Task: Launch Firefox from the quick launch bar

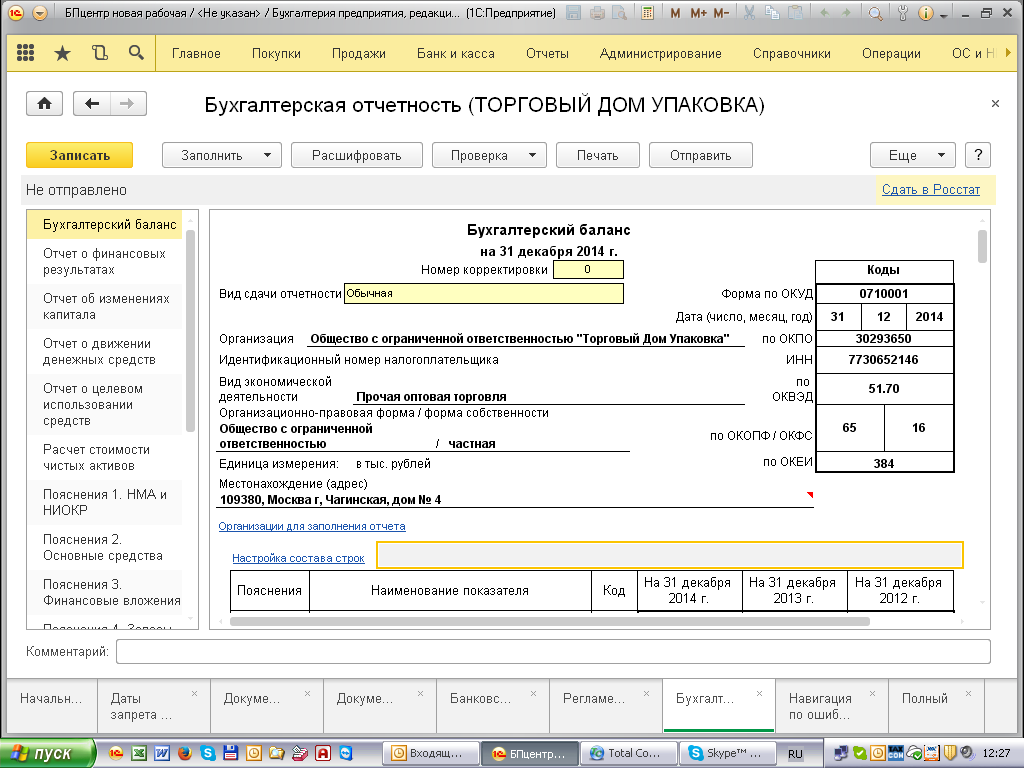Action: click(184, 753)
